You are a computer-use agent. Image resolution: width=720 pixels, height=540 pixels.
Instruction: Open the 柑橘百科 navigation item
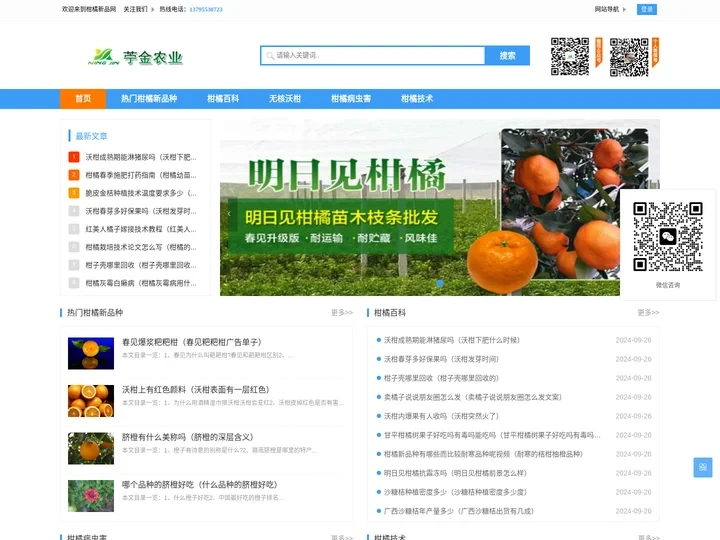pos(223,99)
